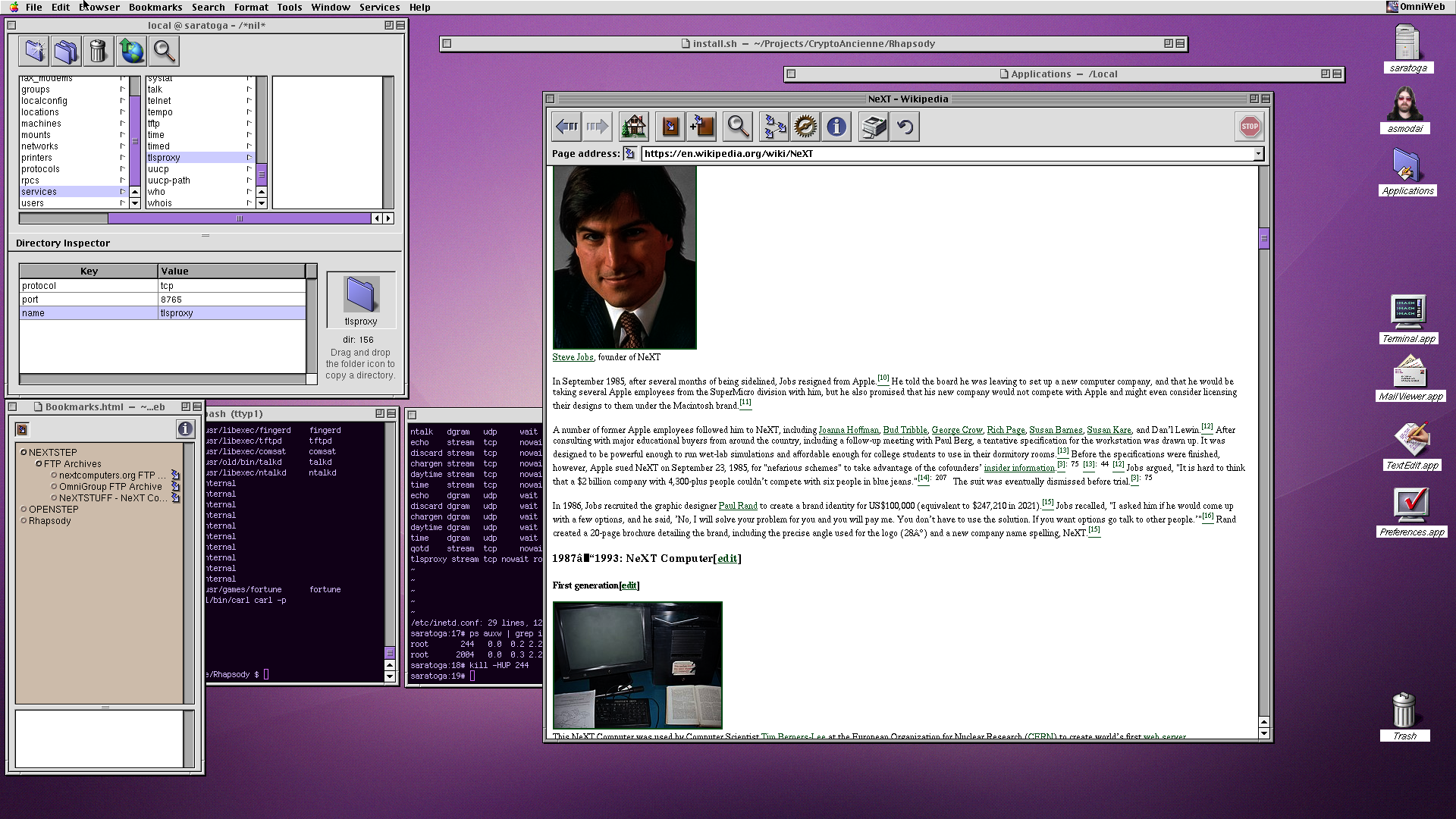Screen dimensions: 1456x819
Task: Click the browser Back arrow button
Action: click(x=566, y=127)
